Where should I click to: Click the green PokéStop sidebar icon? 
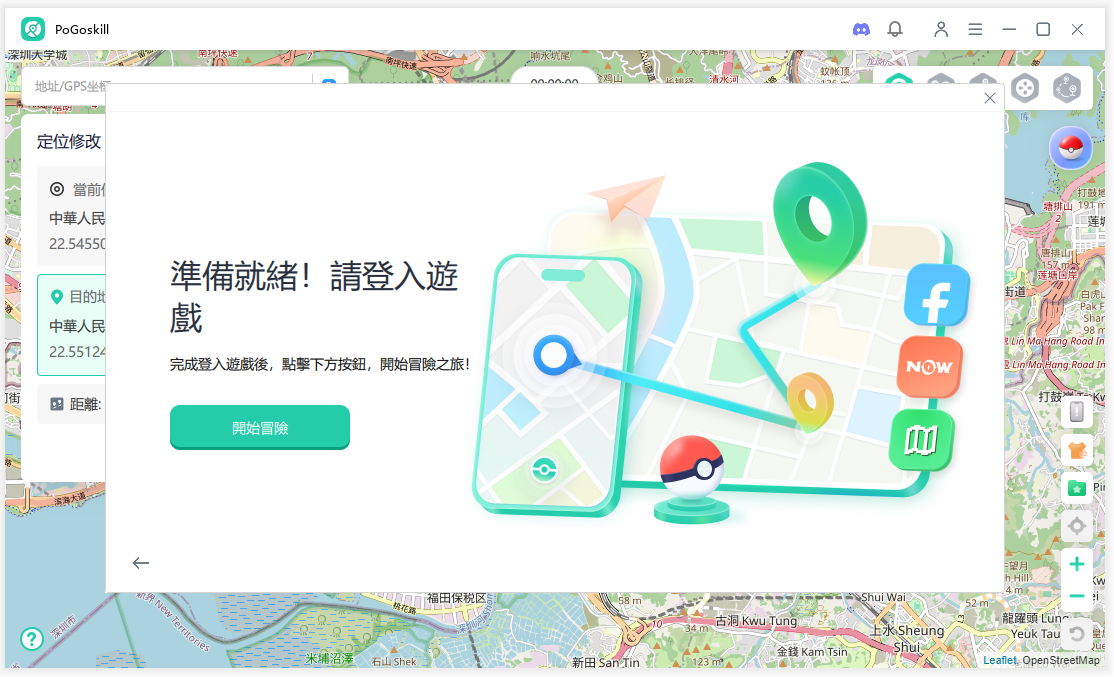click(x=1077, y=489)
